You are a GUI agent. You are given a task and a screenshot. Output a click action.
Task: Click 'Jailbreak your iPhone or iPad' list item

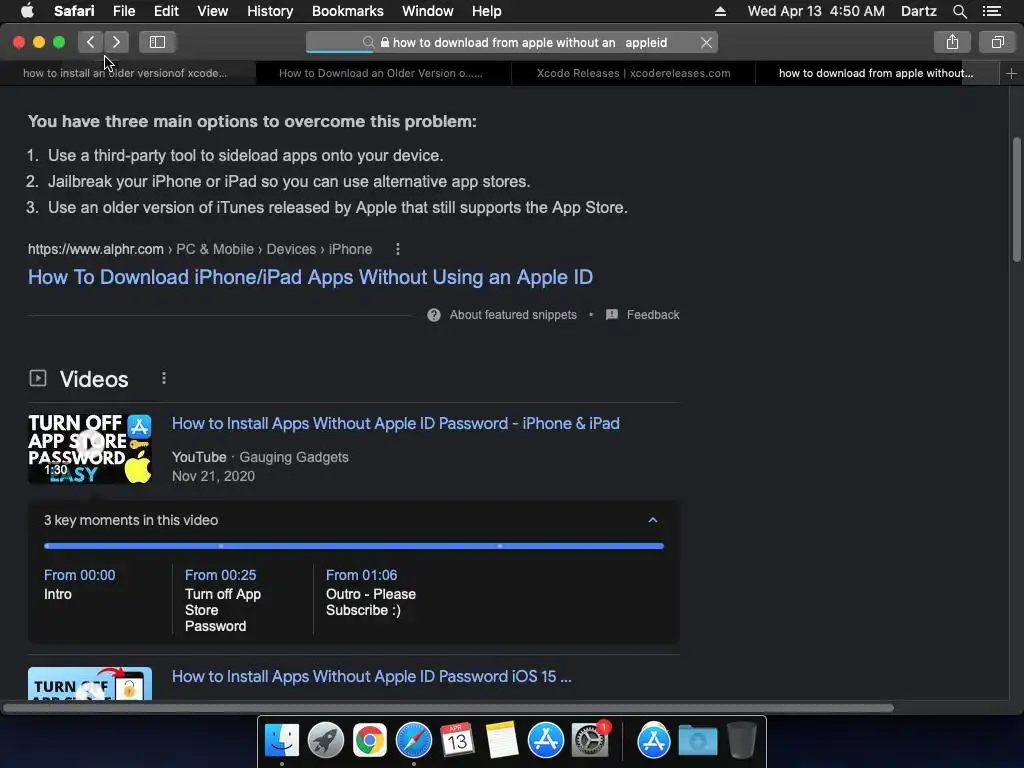tap(289, 181)
